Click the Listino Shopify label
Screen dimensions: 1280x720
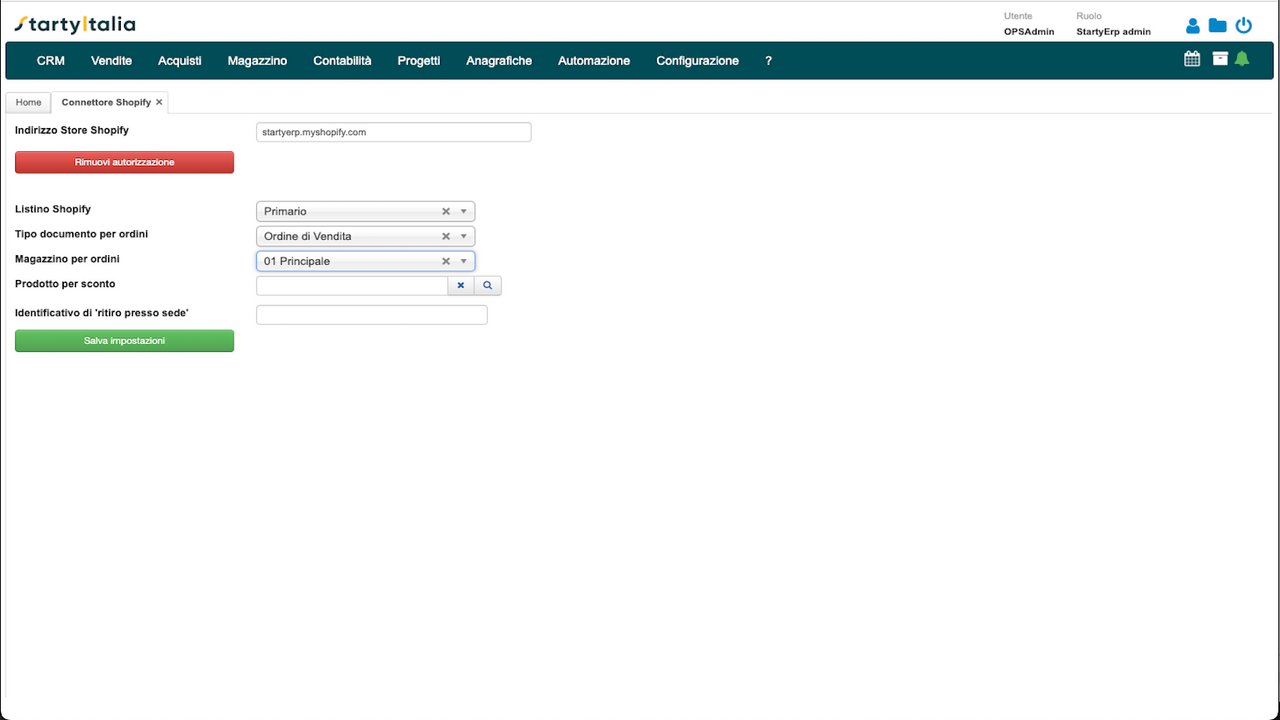click(x=53, y=209)
